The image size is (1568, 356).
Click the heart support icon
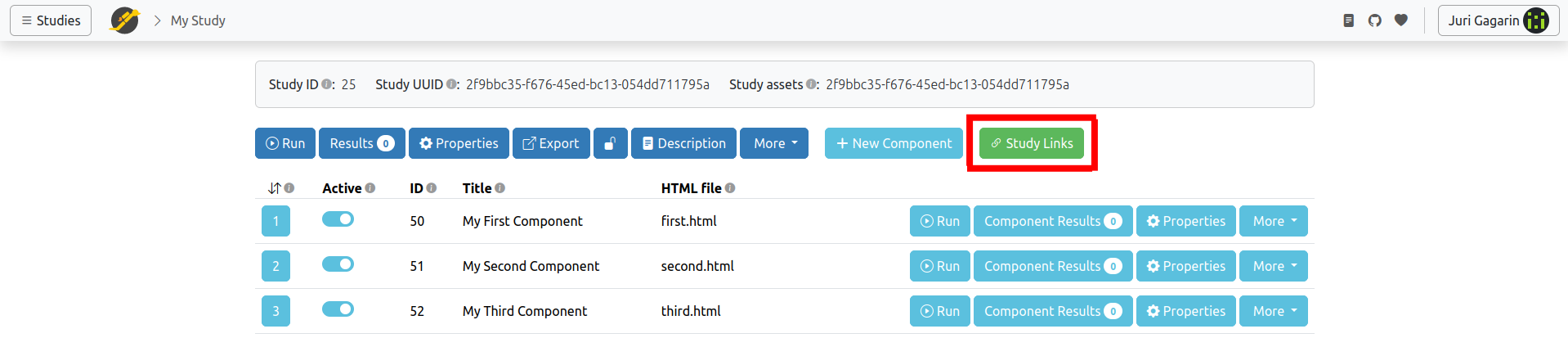[1401, 20]
